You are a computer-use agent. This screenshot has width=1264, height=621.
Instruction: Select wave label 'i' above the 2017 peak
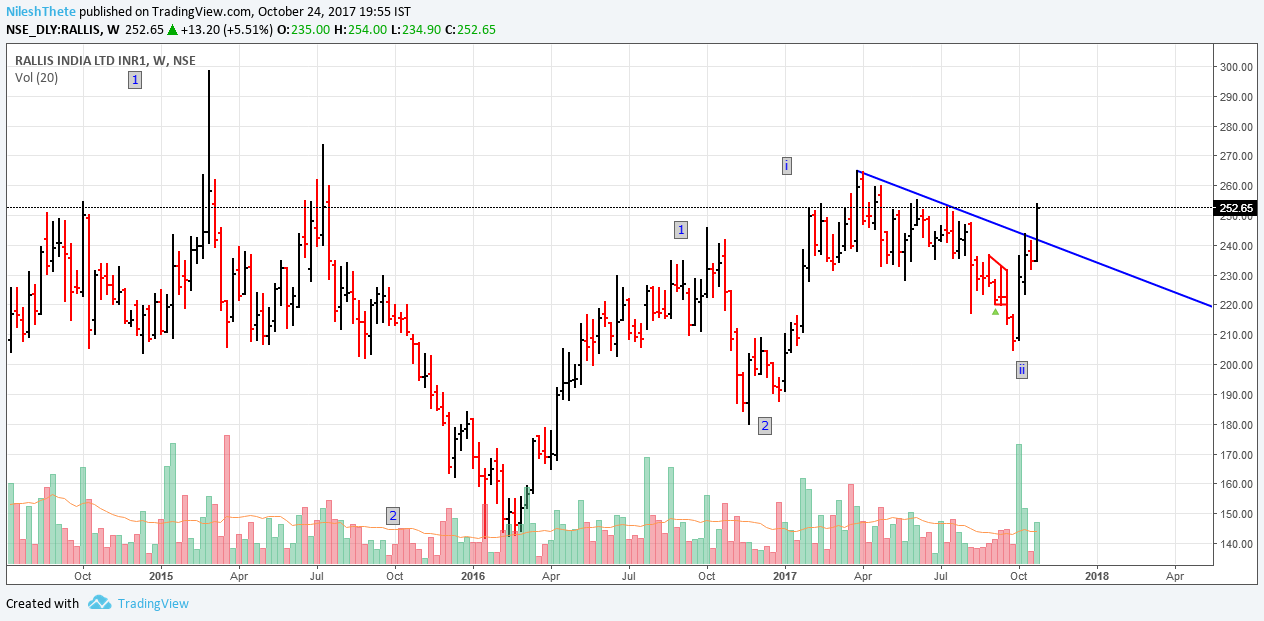(x=787, y=165)
